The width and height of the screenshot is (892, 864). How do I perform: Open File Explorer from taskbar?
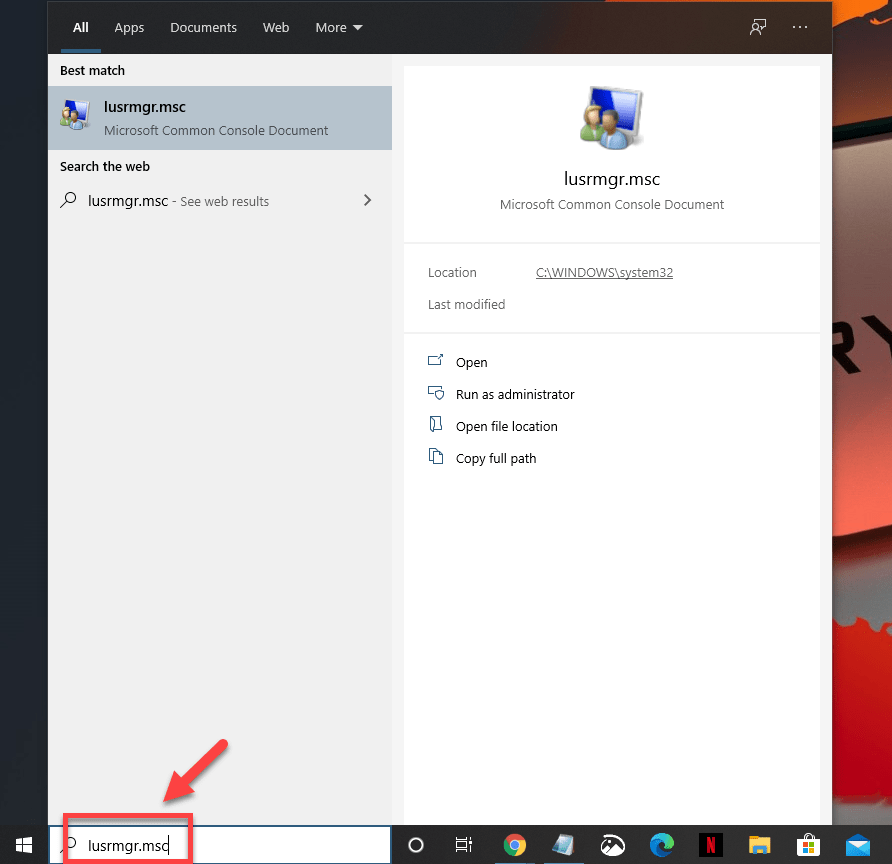click(759, 846)
